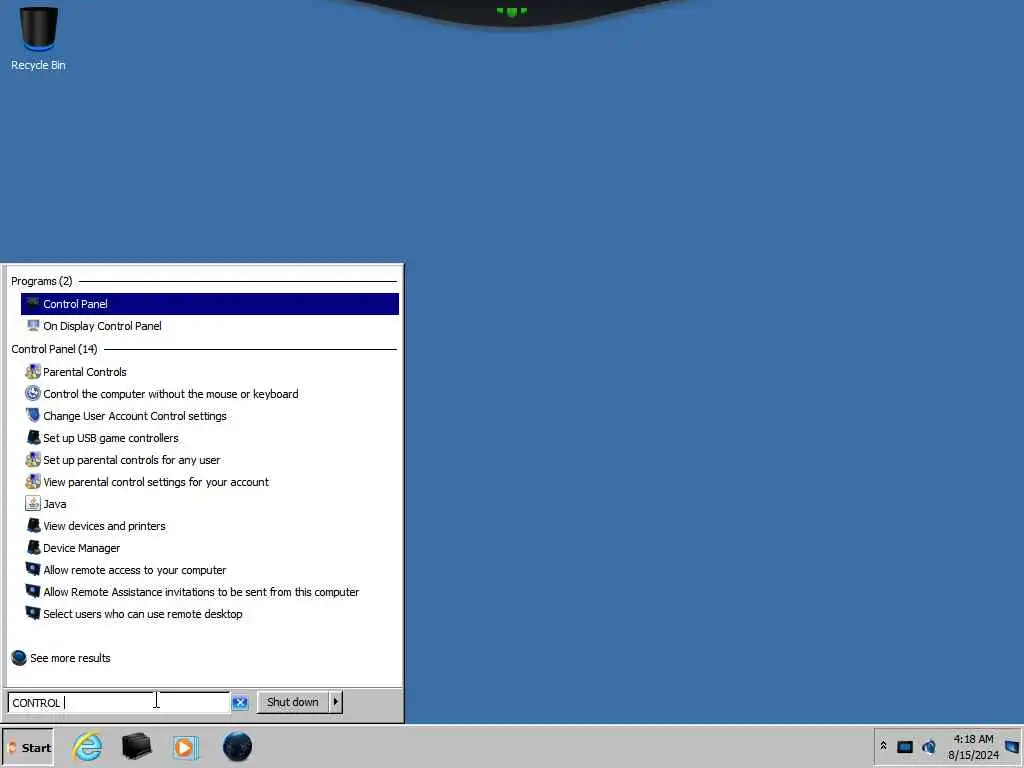Viewport: 1024px width, 768px height.
Task: Open the Java control panel entry
Action: [210, 504]
